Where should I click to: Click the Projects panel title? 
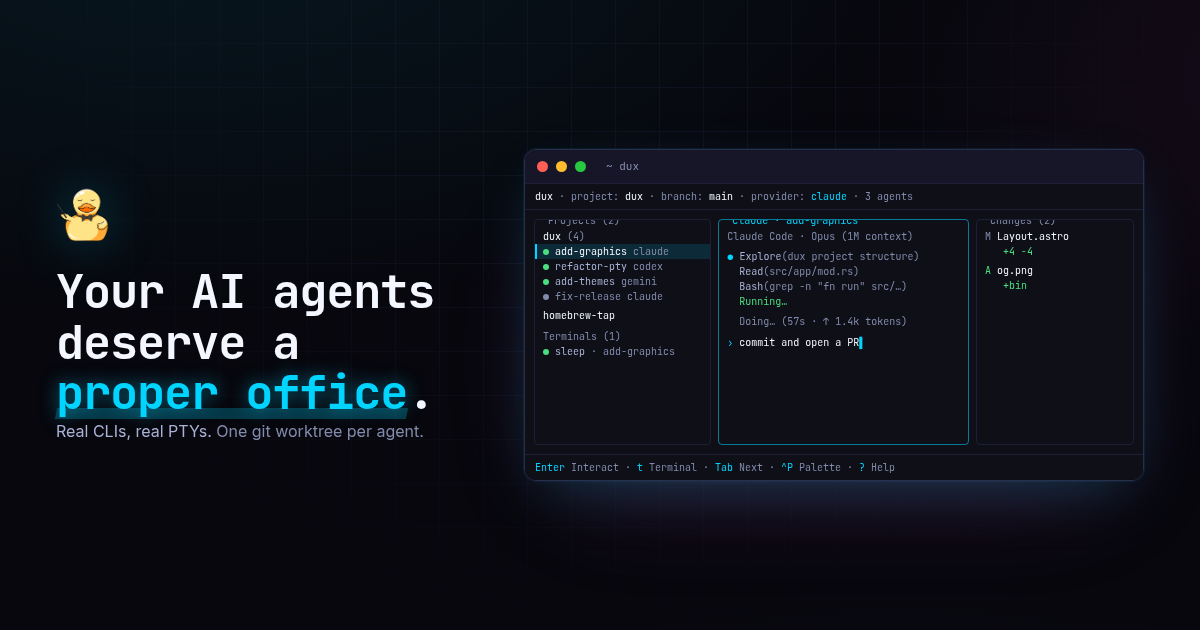(x=583, y=221)
